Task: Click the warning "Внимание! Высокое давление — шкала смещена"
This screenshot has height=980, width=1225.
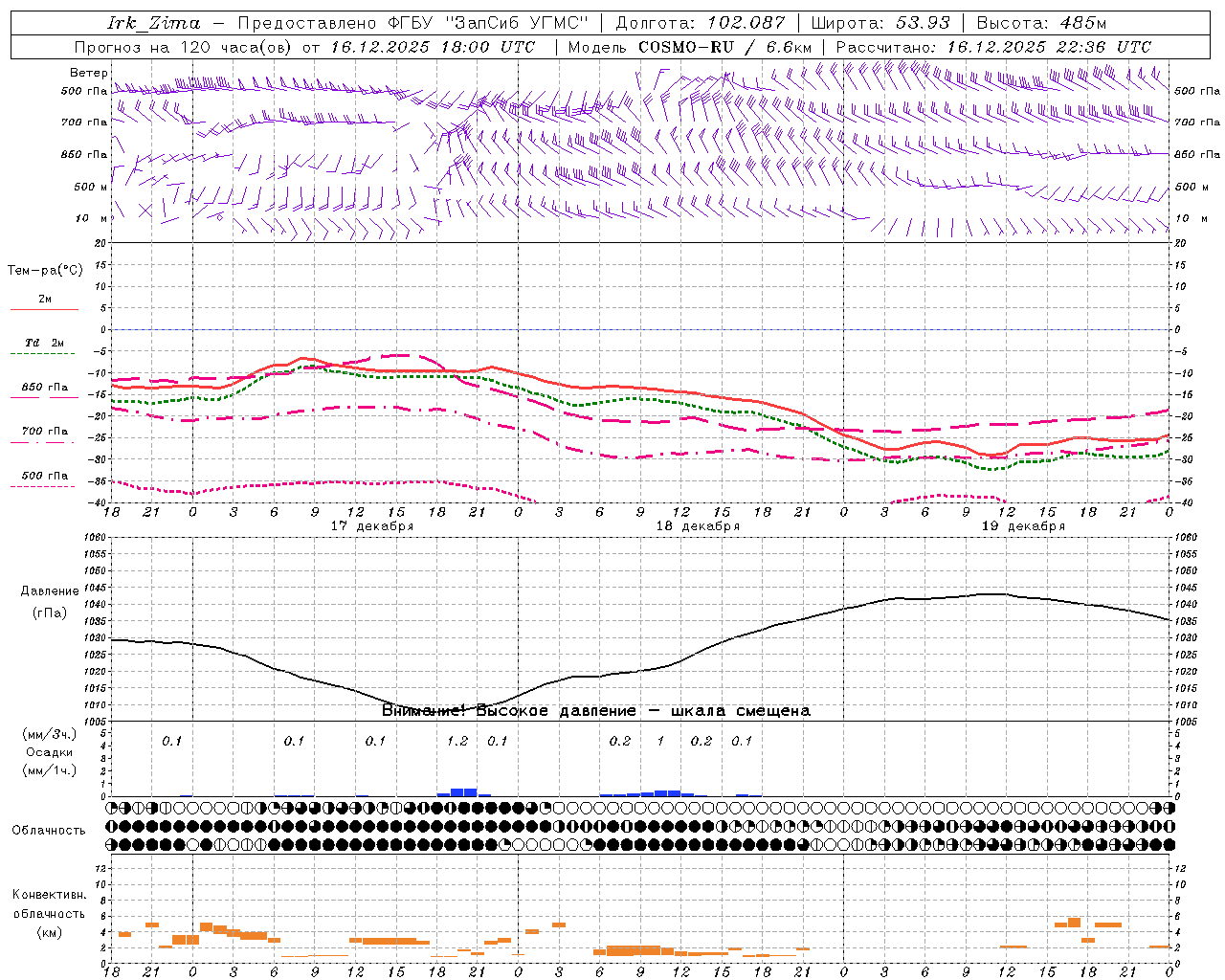Action: point(596,711)
